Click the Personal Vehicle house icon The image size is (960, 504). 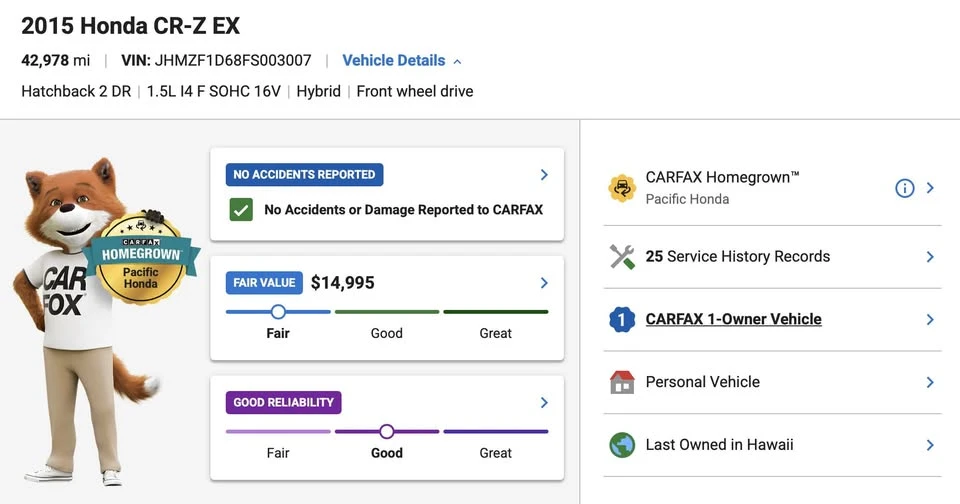(x=622, y=382)
